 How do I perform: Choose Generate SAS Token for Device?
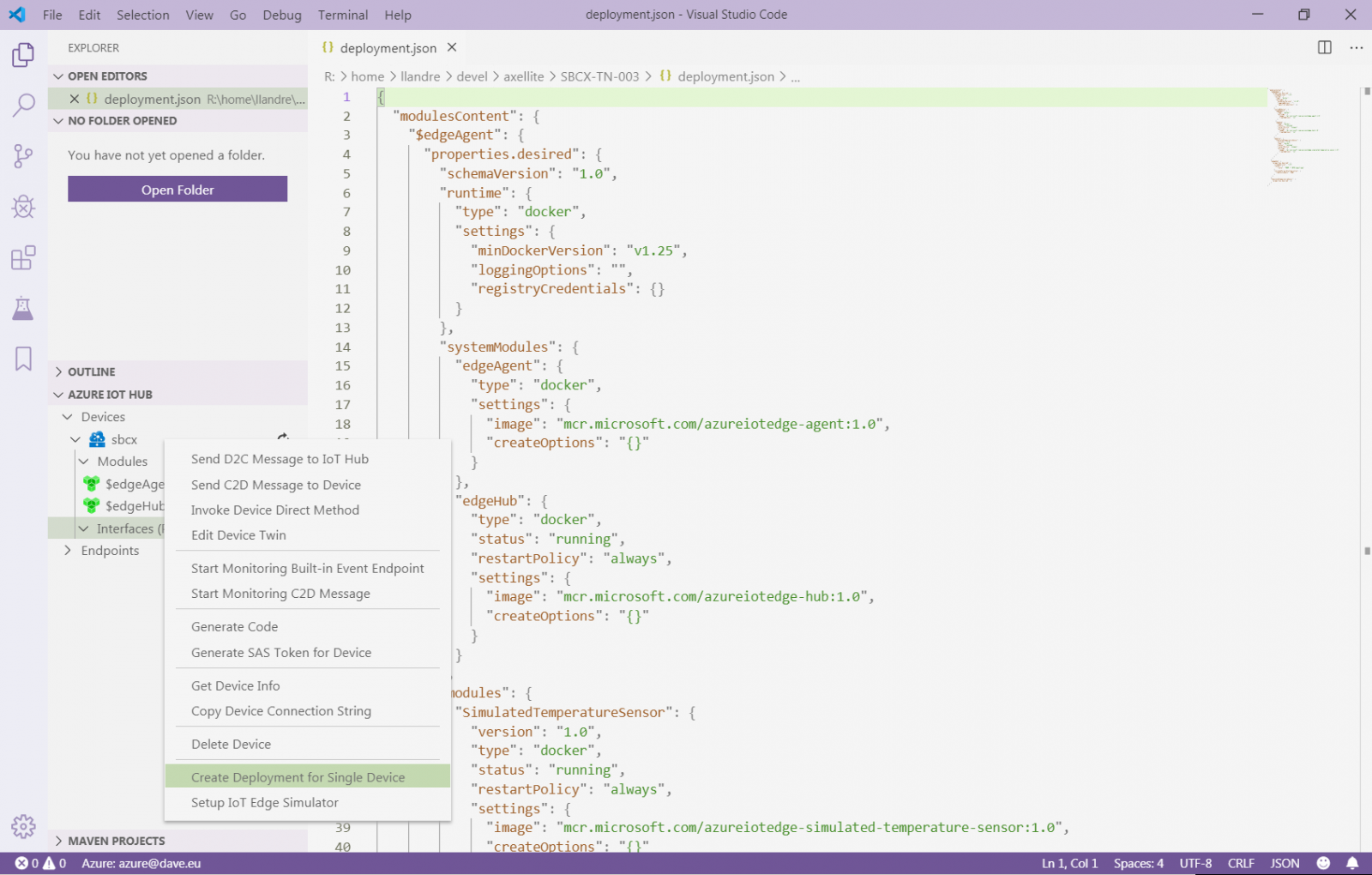(280, 653)
